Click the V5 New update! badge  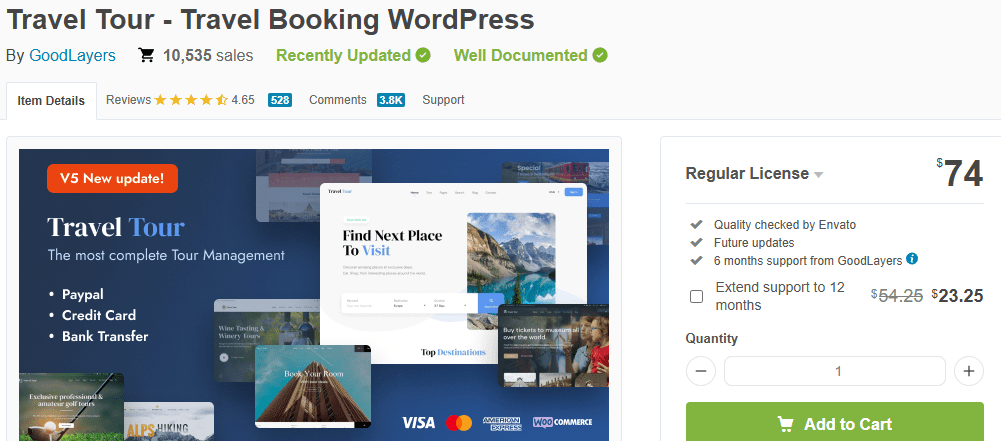[x=112, y=178]
